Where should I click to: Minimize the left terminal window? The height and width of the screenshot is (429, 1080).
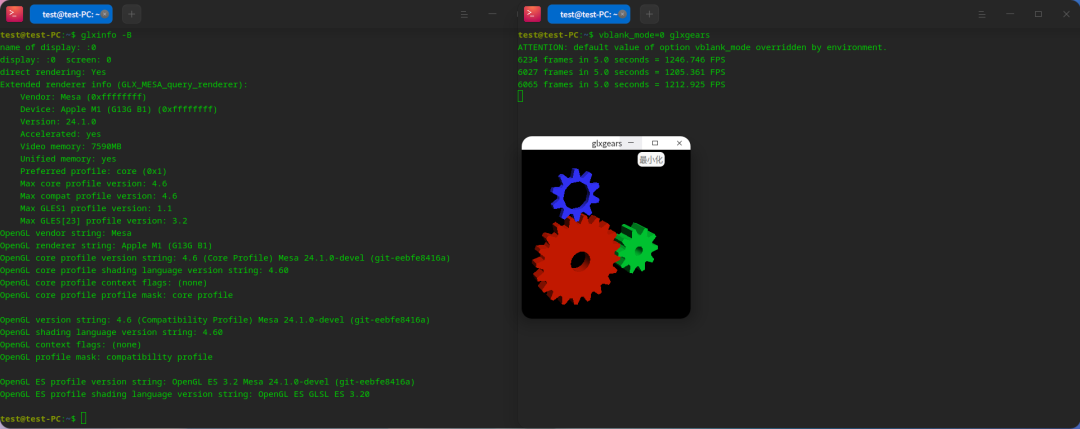point(492,14)
